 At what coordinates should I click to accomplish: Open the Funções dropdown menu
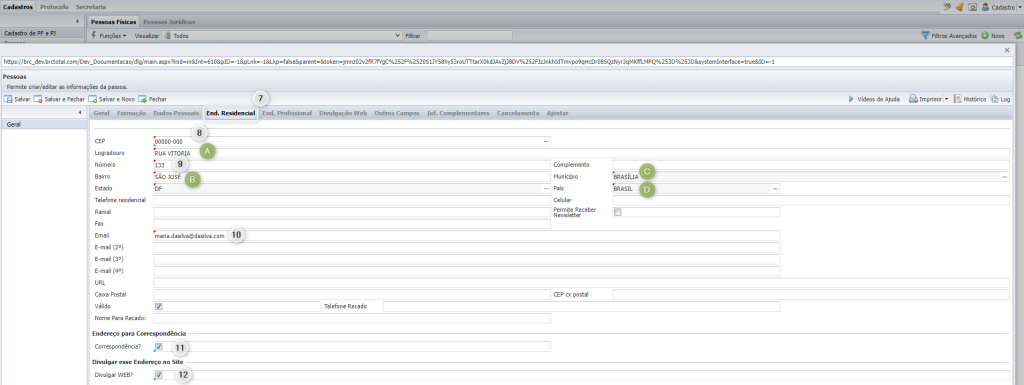(108, 36)
